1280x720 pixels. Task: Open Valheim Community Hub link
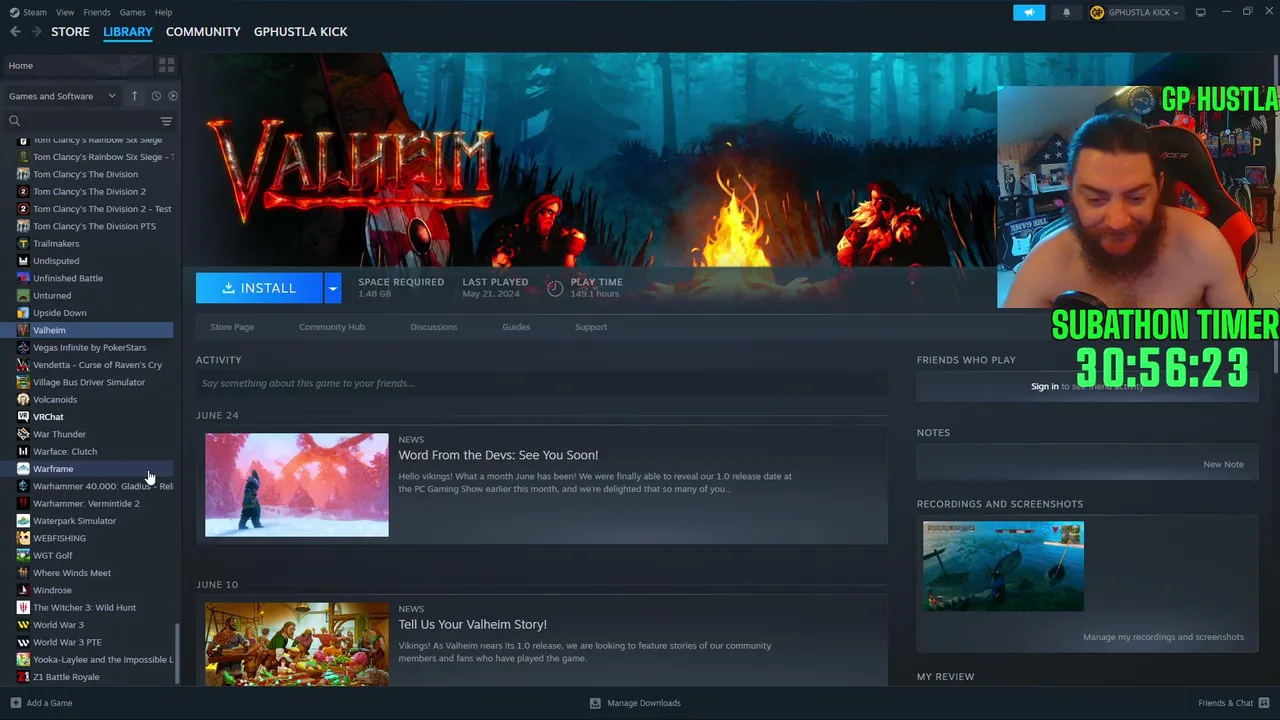point(332,327)
